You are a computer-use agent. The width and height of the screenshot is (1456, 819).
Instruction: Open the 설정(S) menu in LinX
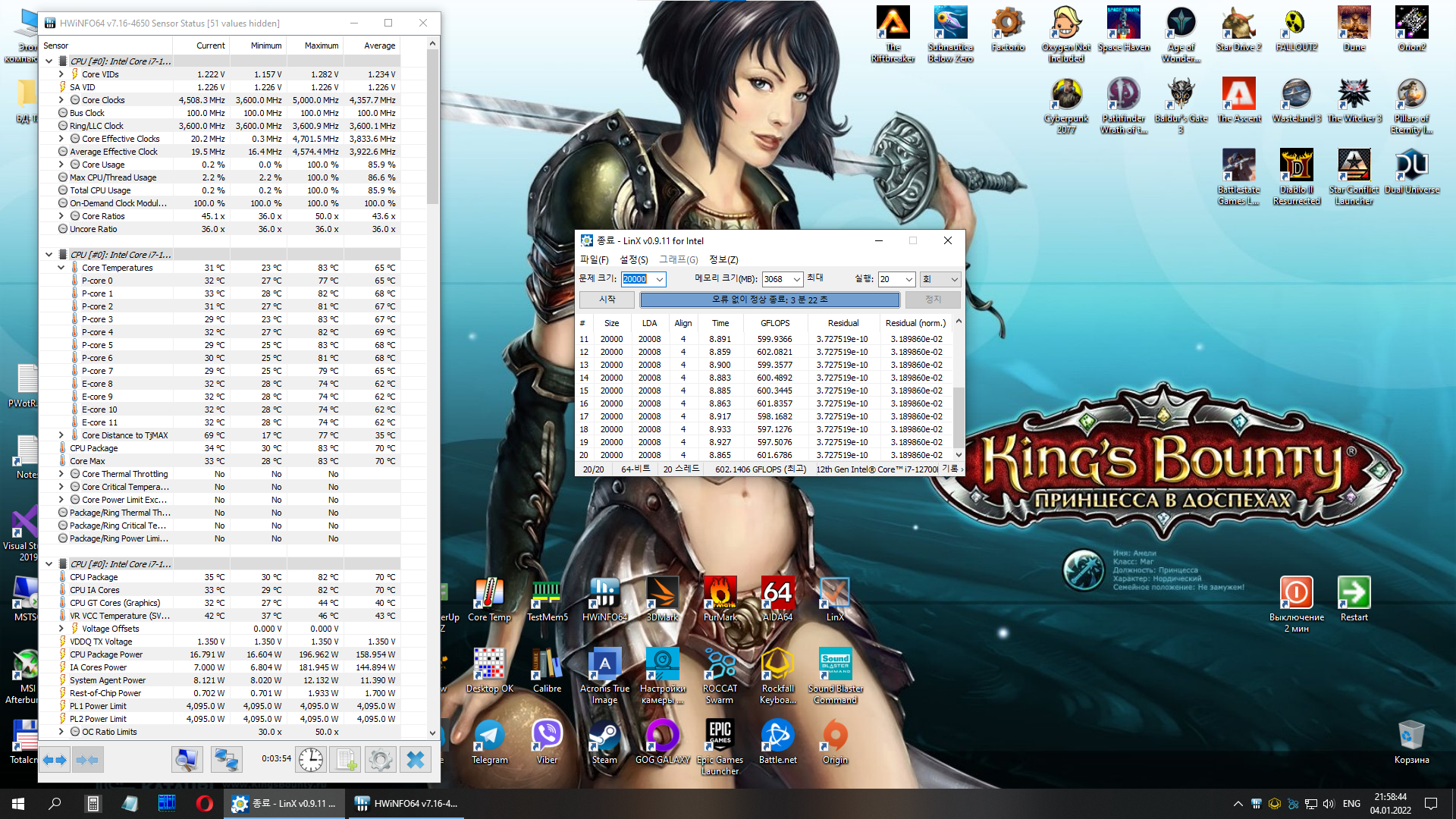(x=634, y=259)
